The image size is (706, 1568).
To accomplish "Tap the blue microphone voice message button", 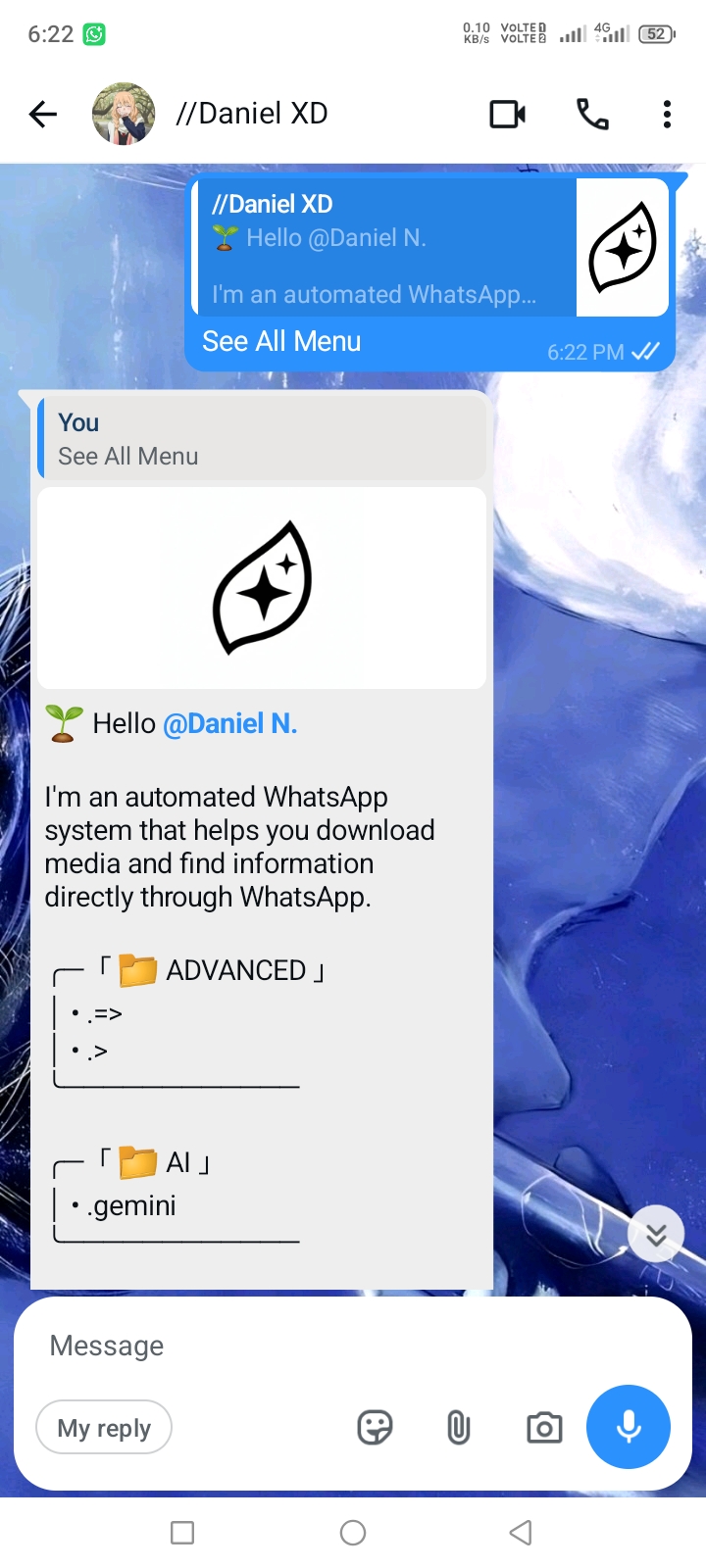I will coord(629,1427).
